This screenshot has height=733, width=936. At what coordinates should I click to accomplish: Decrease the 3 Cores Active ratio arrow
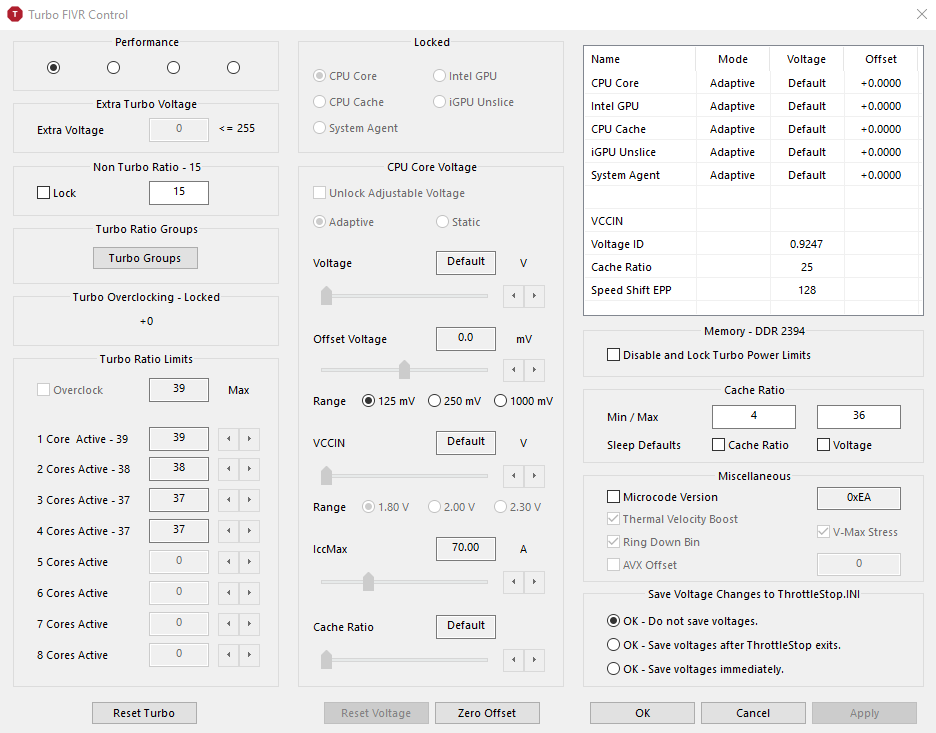coord(229,501)
